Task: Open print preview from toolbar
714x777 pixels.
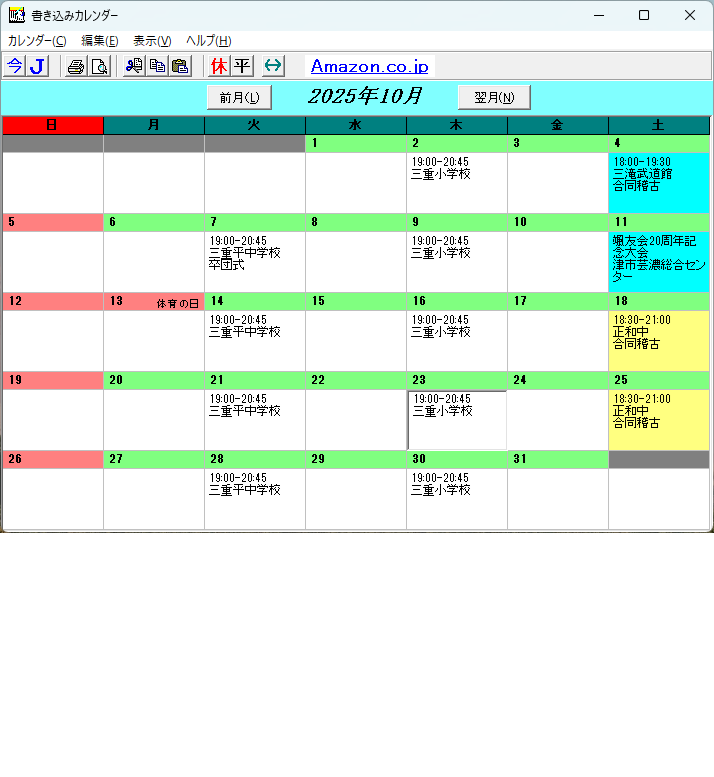Action: 99,66
